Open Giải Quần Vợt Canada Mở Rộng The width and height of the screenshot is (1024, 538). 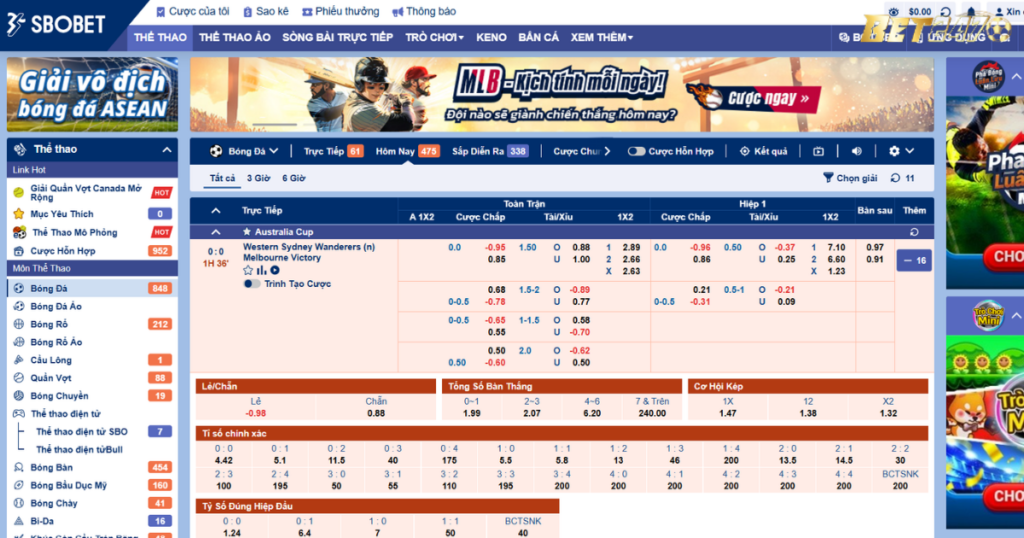pos(92,193)
